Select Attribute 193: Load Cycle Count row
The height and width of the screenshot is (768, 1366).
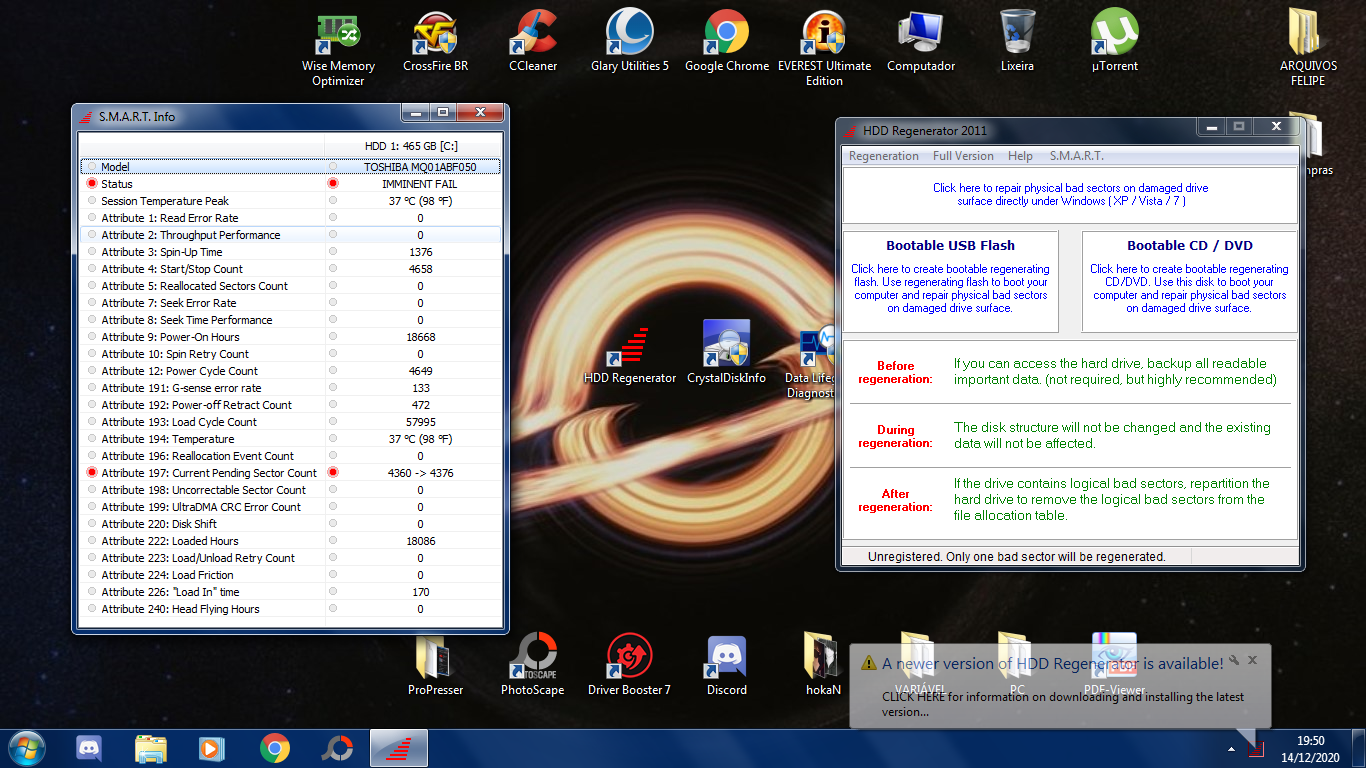[x=290, y=422]
